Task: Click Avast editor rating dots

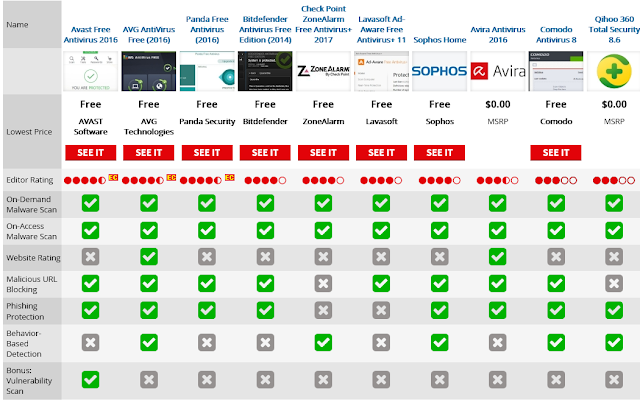Action: (x=85, y=180)
